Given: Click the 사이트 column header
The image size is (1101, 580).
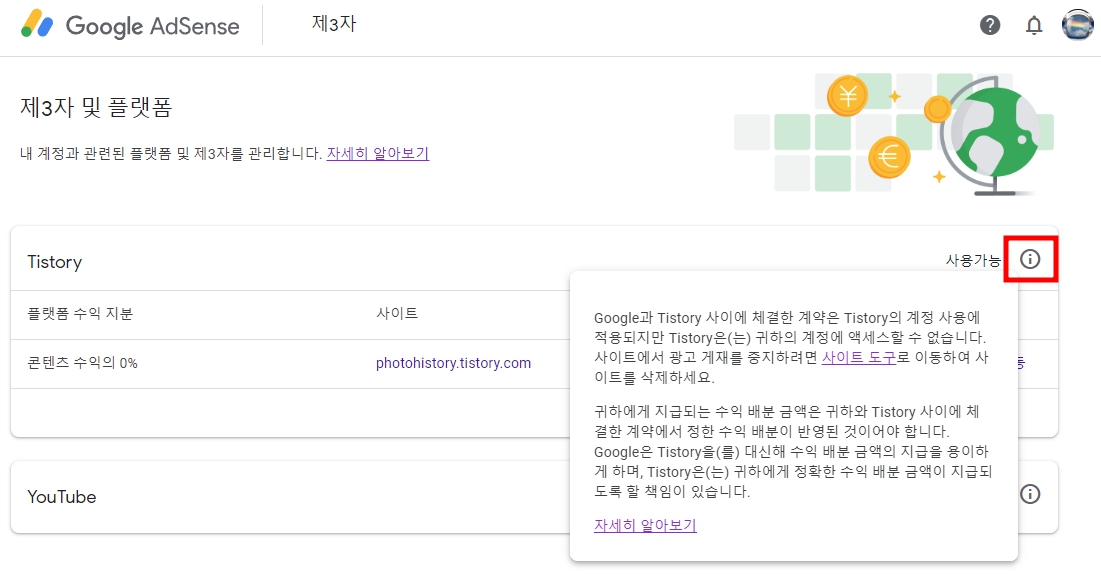Looking at the screenshot, I should pyautogui.click(x=397, y=313).
